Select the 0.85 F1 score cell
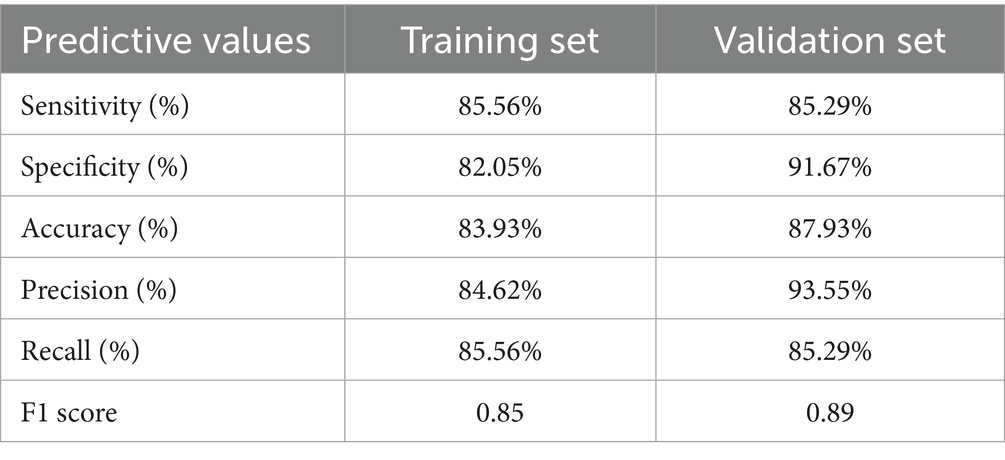The image size is (1005, 460). [x=500, y=411]
